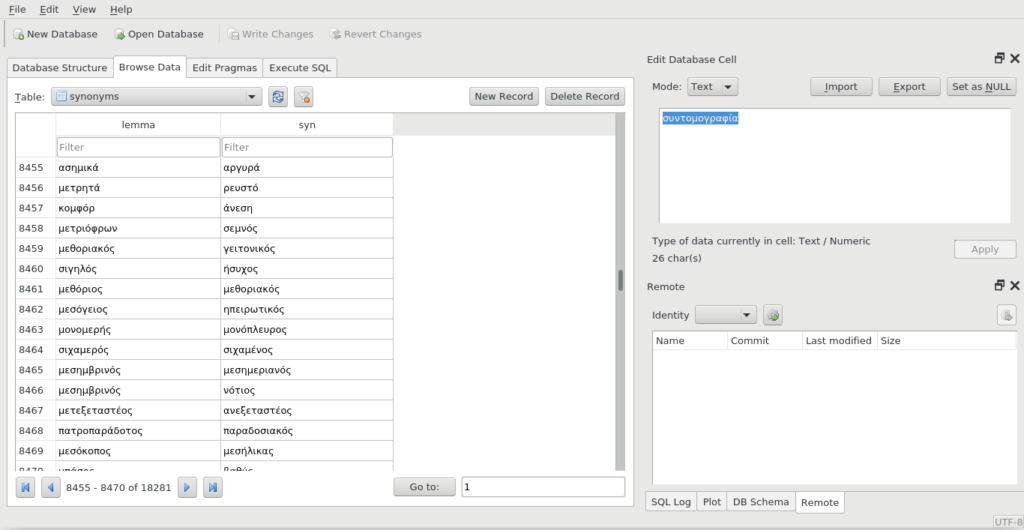Open the Identity dropdown in Remote
Viewport: 1024px width, 530px height.
(726, 315)
